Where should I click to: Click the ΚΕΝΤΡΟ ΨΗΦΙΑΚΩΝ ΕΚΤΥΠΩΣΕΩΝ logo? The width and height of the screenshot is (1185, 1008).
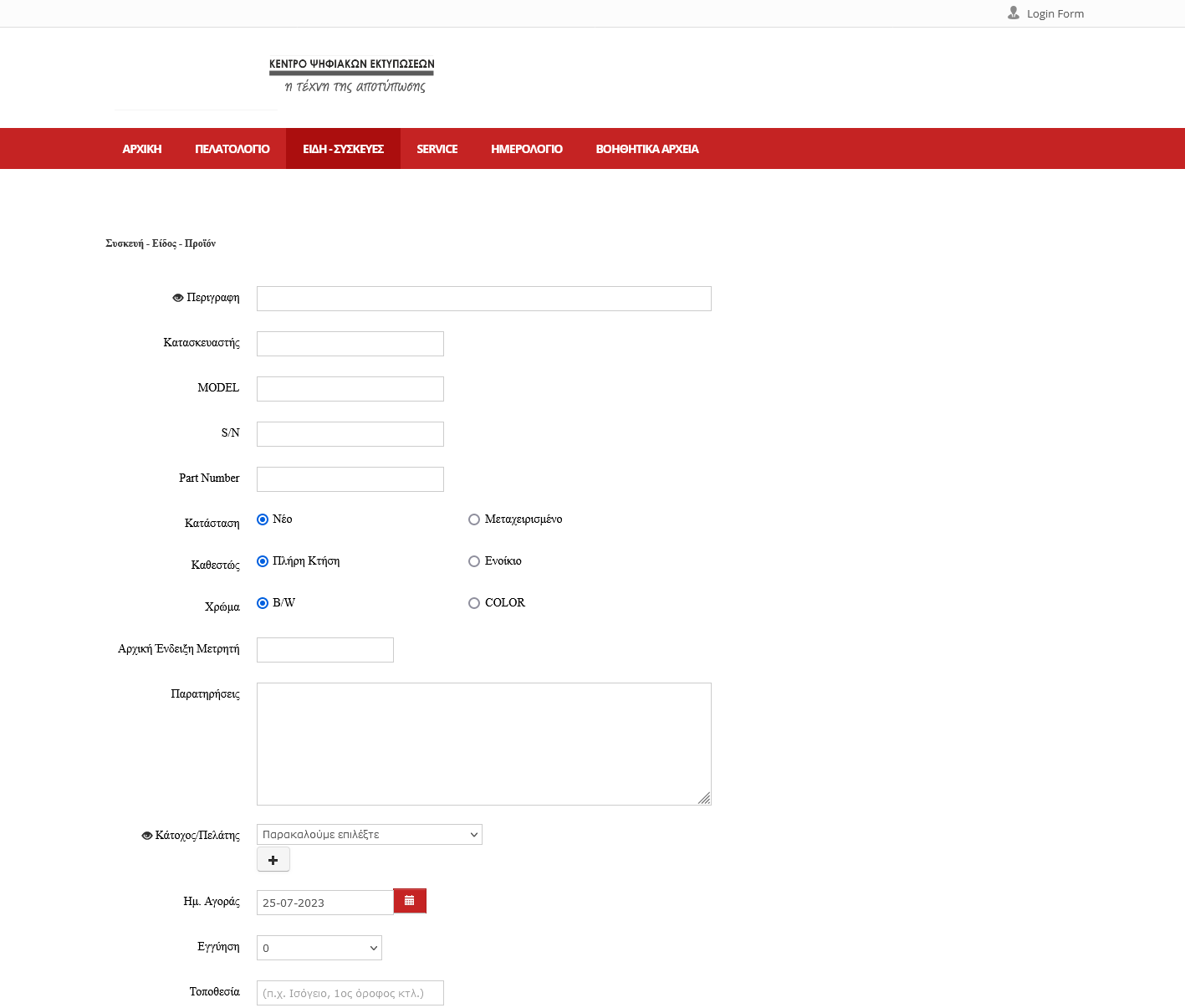point(351,75)
